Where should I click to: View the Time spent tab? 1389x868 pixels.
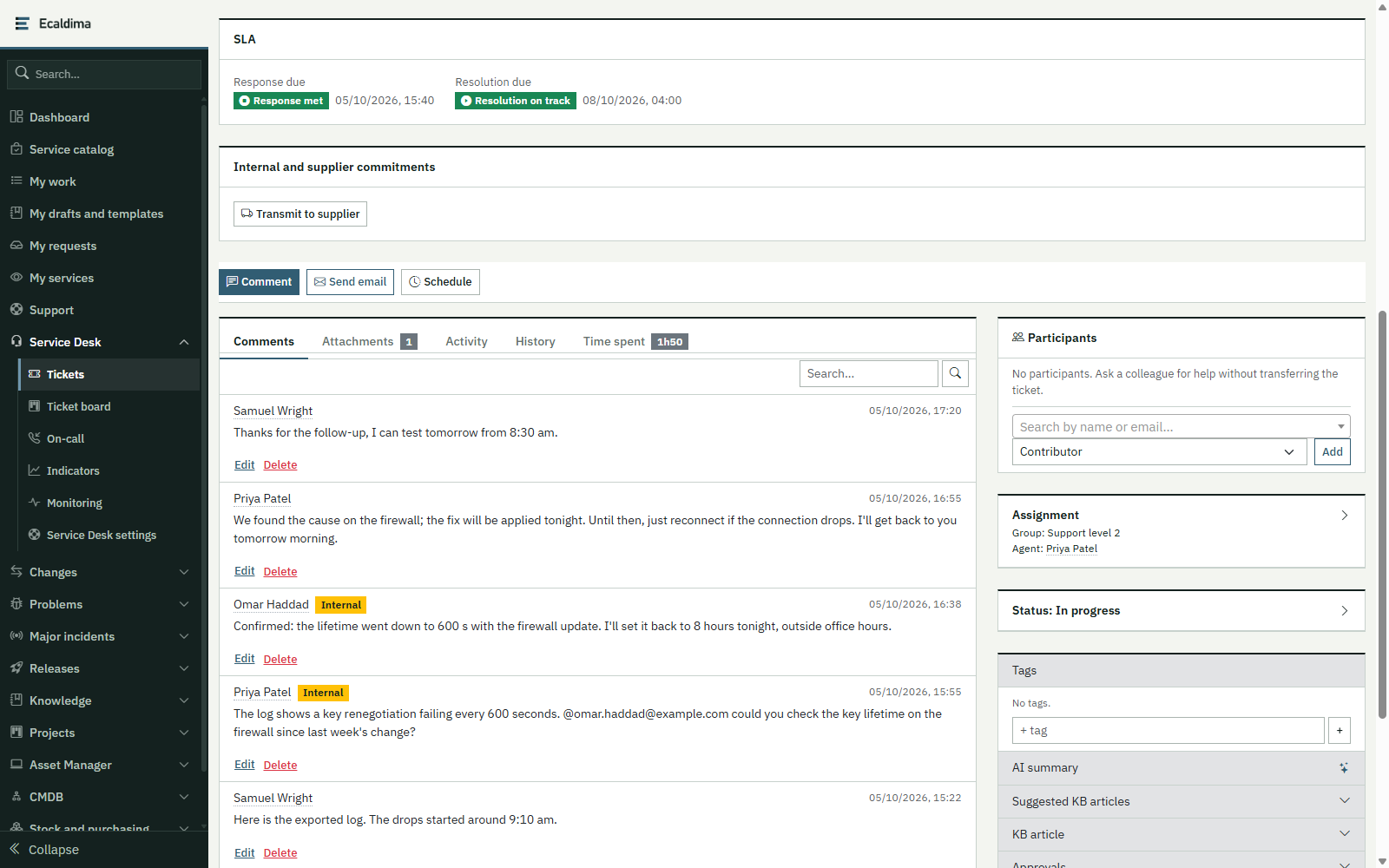pos(635,341)
